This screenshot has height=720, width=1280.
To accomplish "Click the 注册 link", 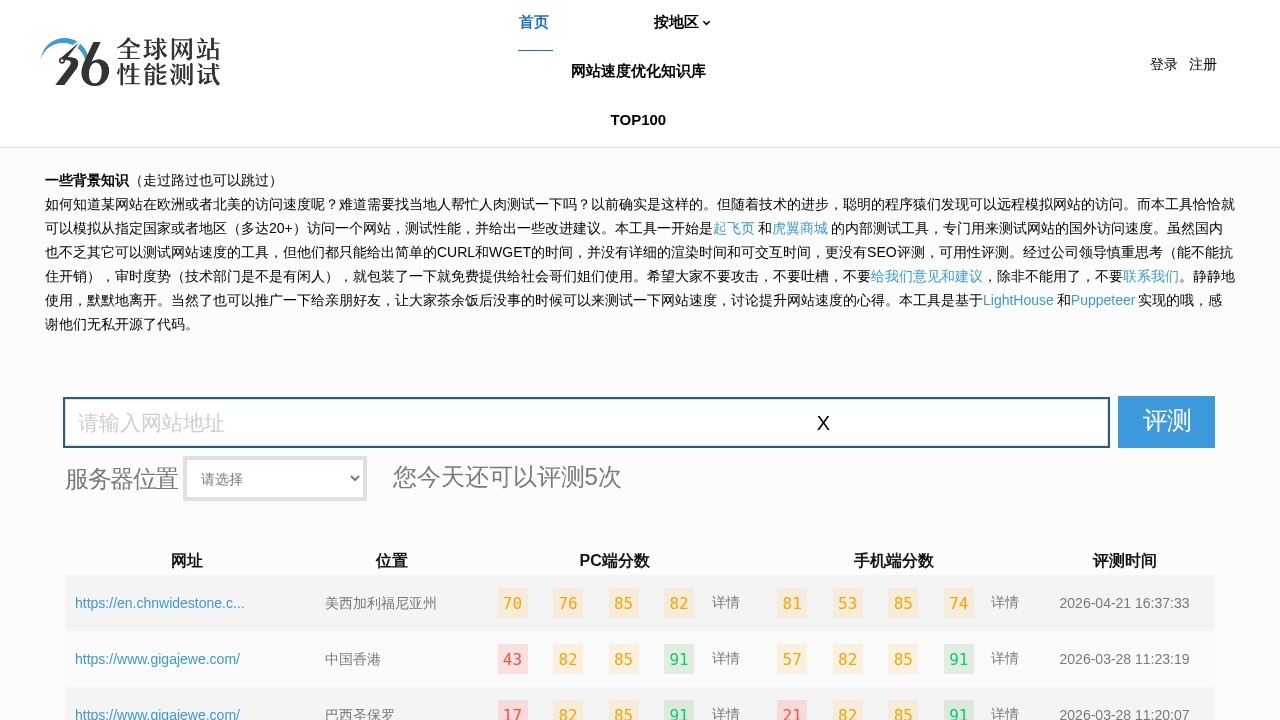I will pos(1203,64).
